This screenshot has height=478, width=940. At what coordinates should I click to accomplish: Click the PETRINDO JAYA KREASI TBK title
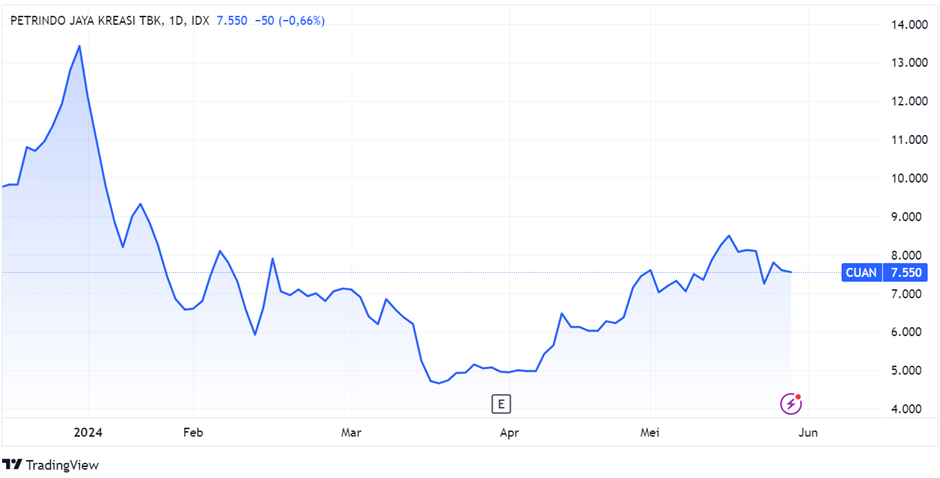click(86, 21)
